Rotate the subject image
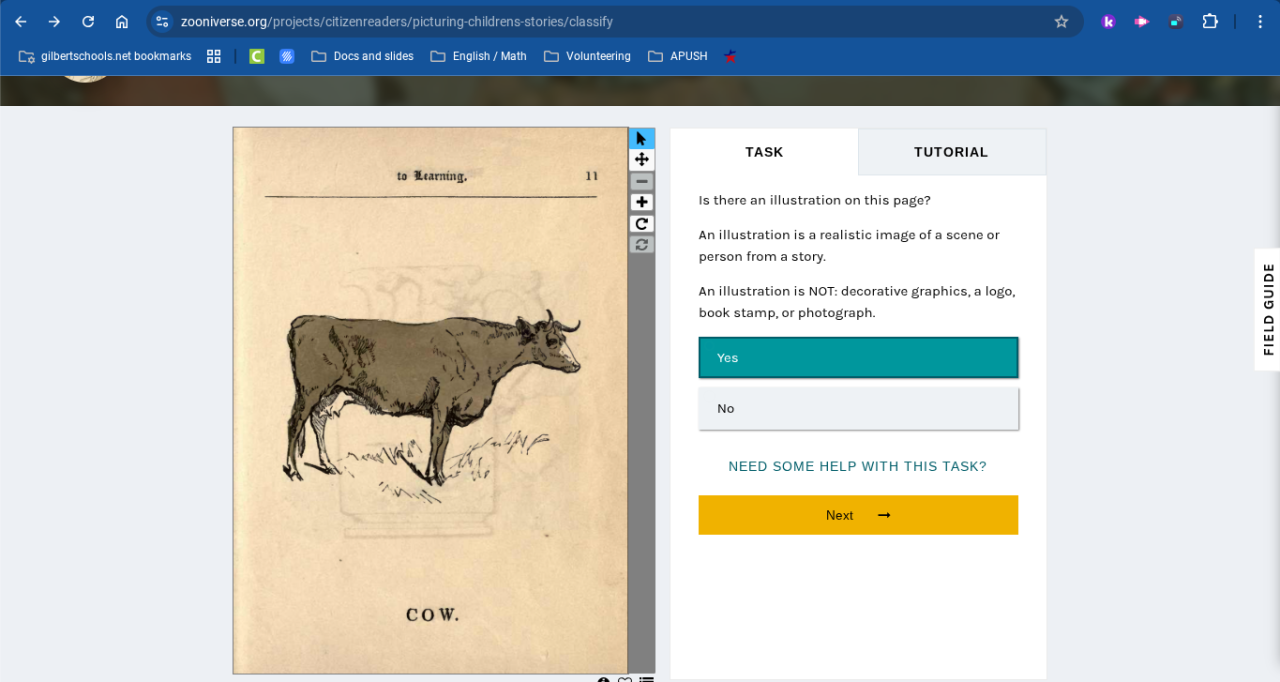Image resolution: width=1280 pixels, height=682 pixels. (641, 223)
